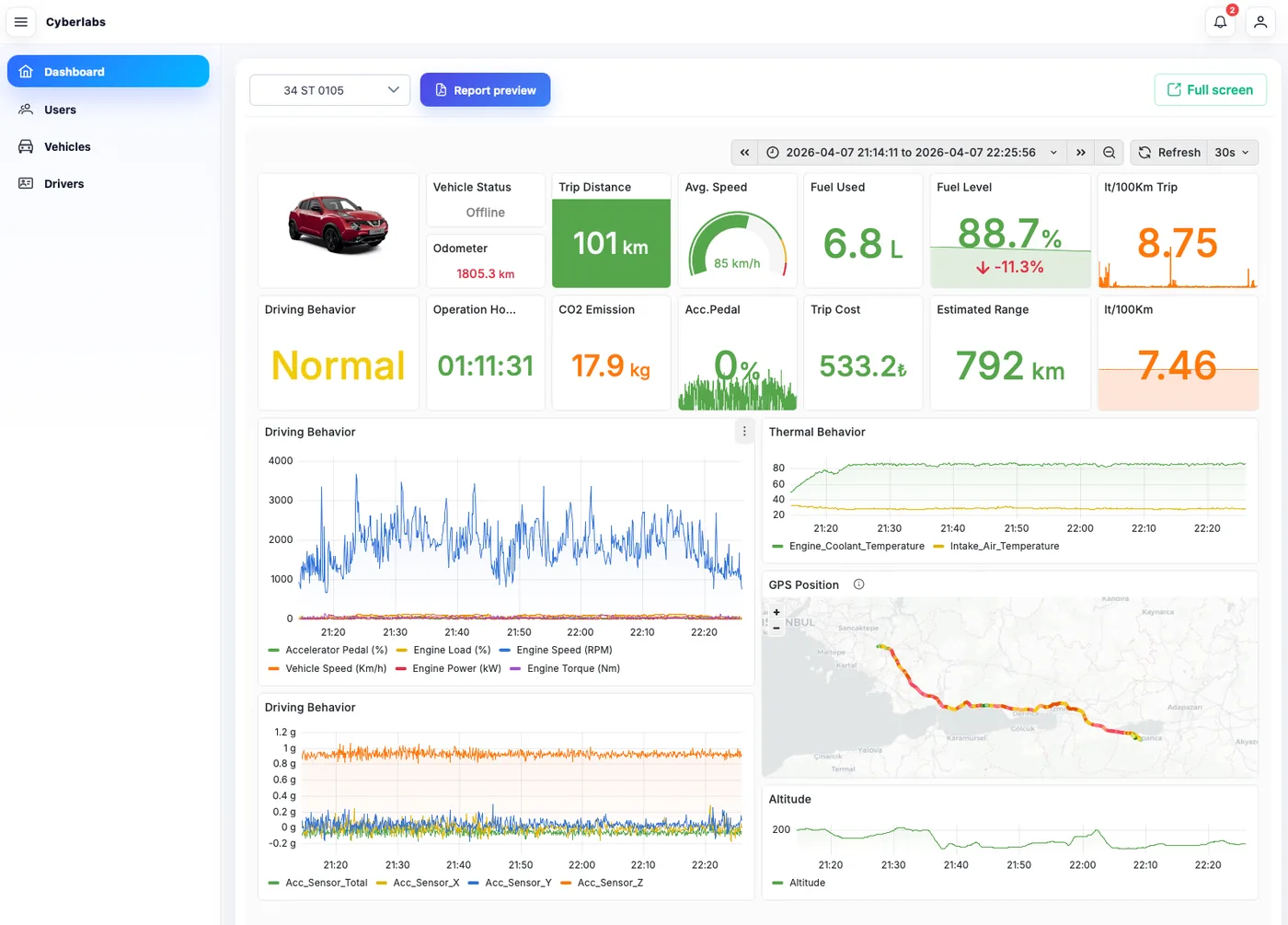Open the time range picker dropdown

pos(911,153)
